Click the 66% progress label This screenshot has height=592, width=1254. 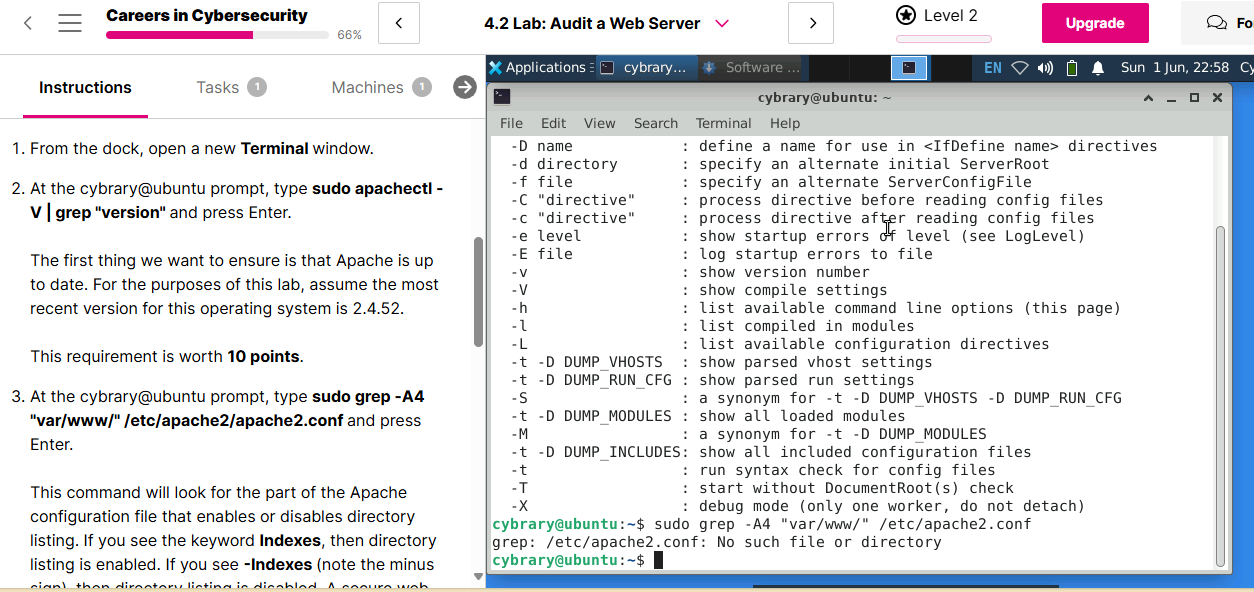[x=349, y=35]
